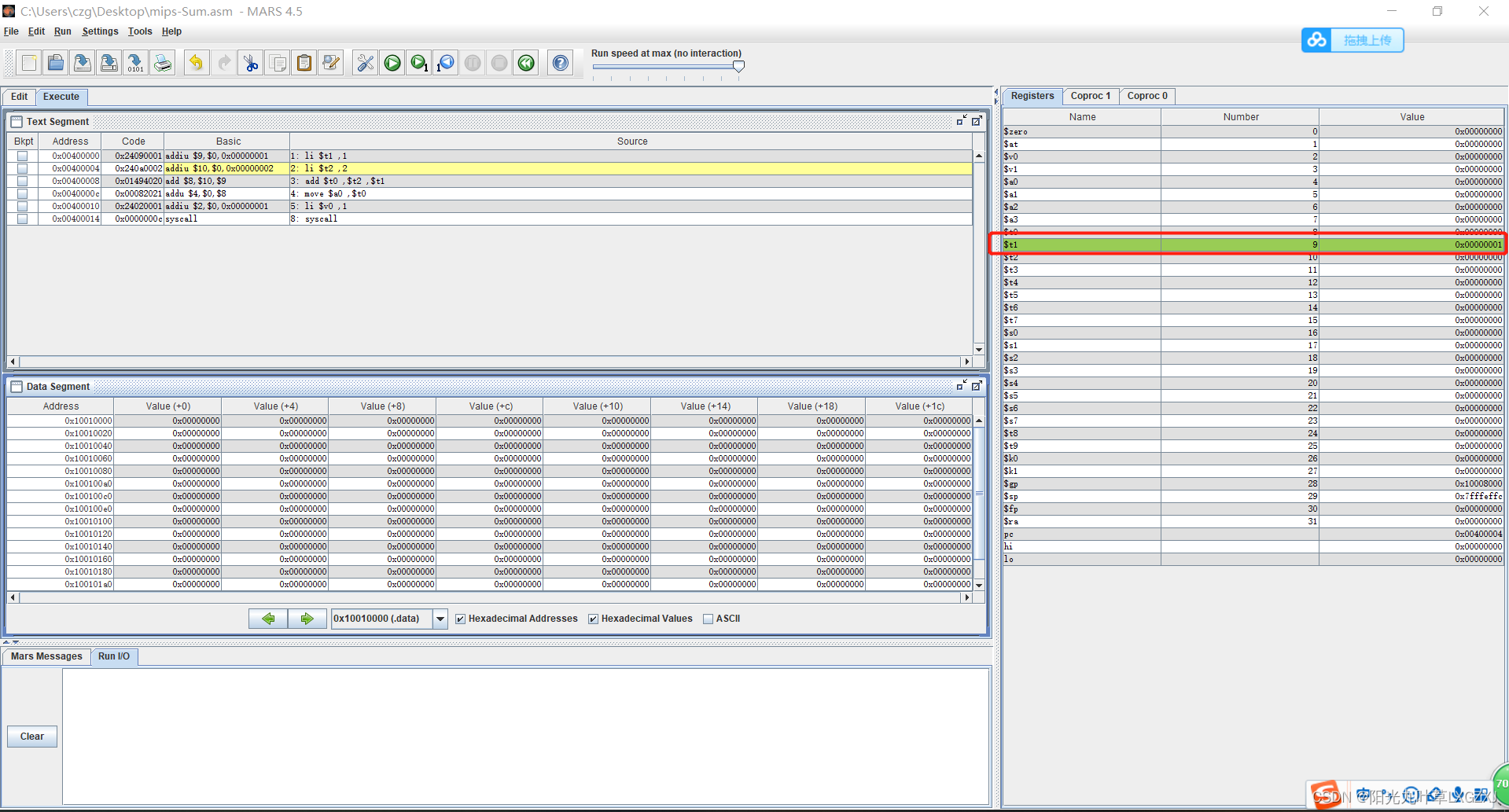Cut selection with scissors icon
Image resolution: width=1509 pixels, height=812 pixels.
[x=251, y=63]
